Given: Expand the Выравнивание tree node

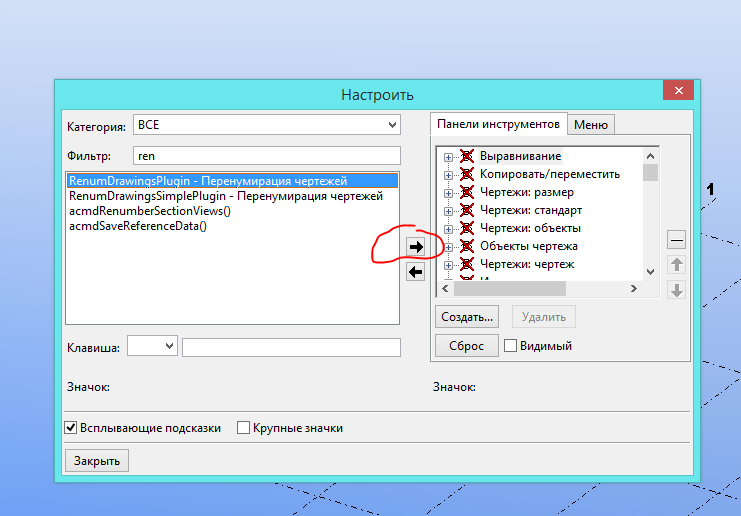Looking at the screenshot, I should tap(448, 157).
